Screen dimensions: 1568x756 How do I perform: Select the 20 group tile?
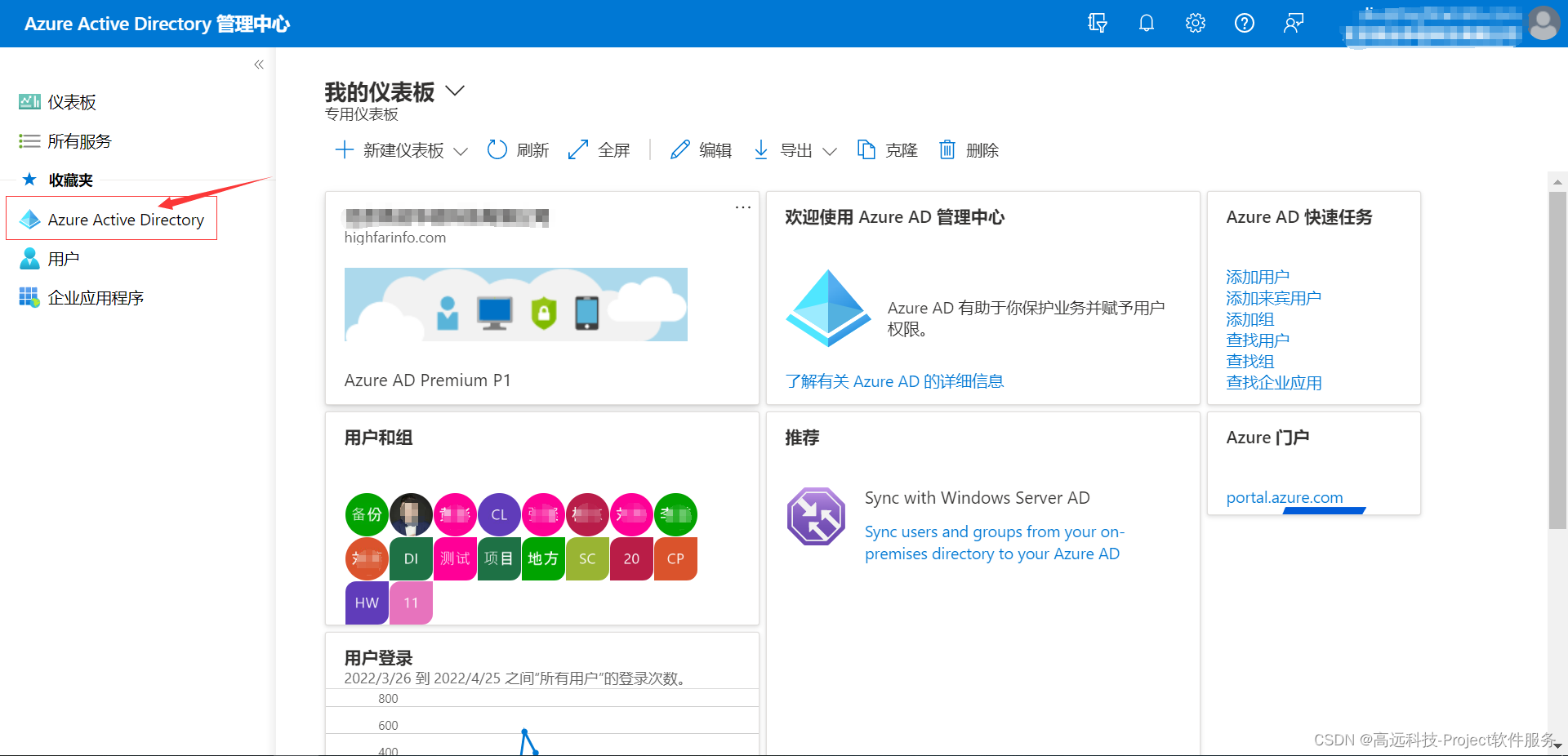point(631,558)
